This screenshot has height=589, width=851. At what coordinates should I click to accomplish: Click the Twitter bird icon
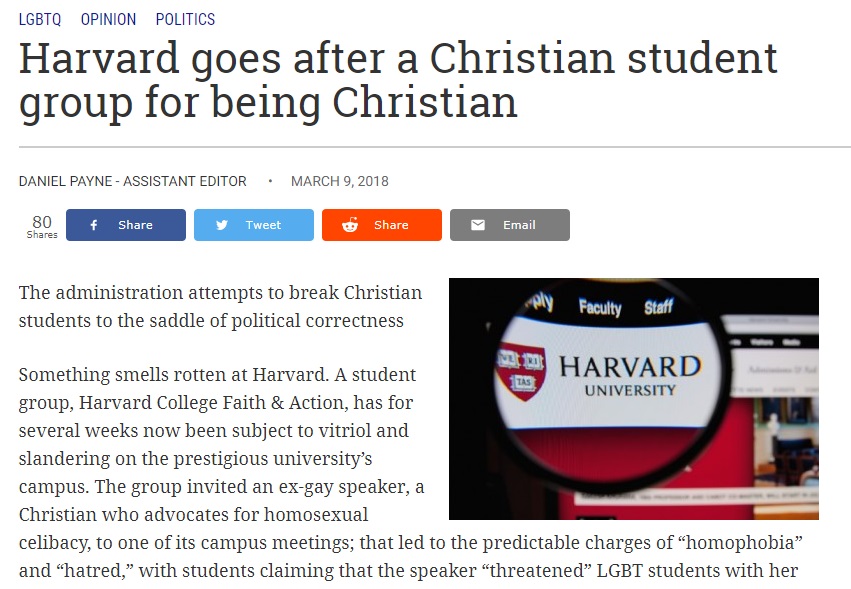point(222,225)
